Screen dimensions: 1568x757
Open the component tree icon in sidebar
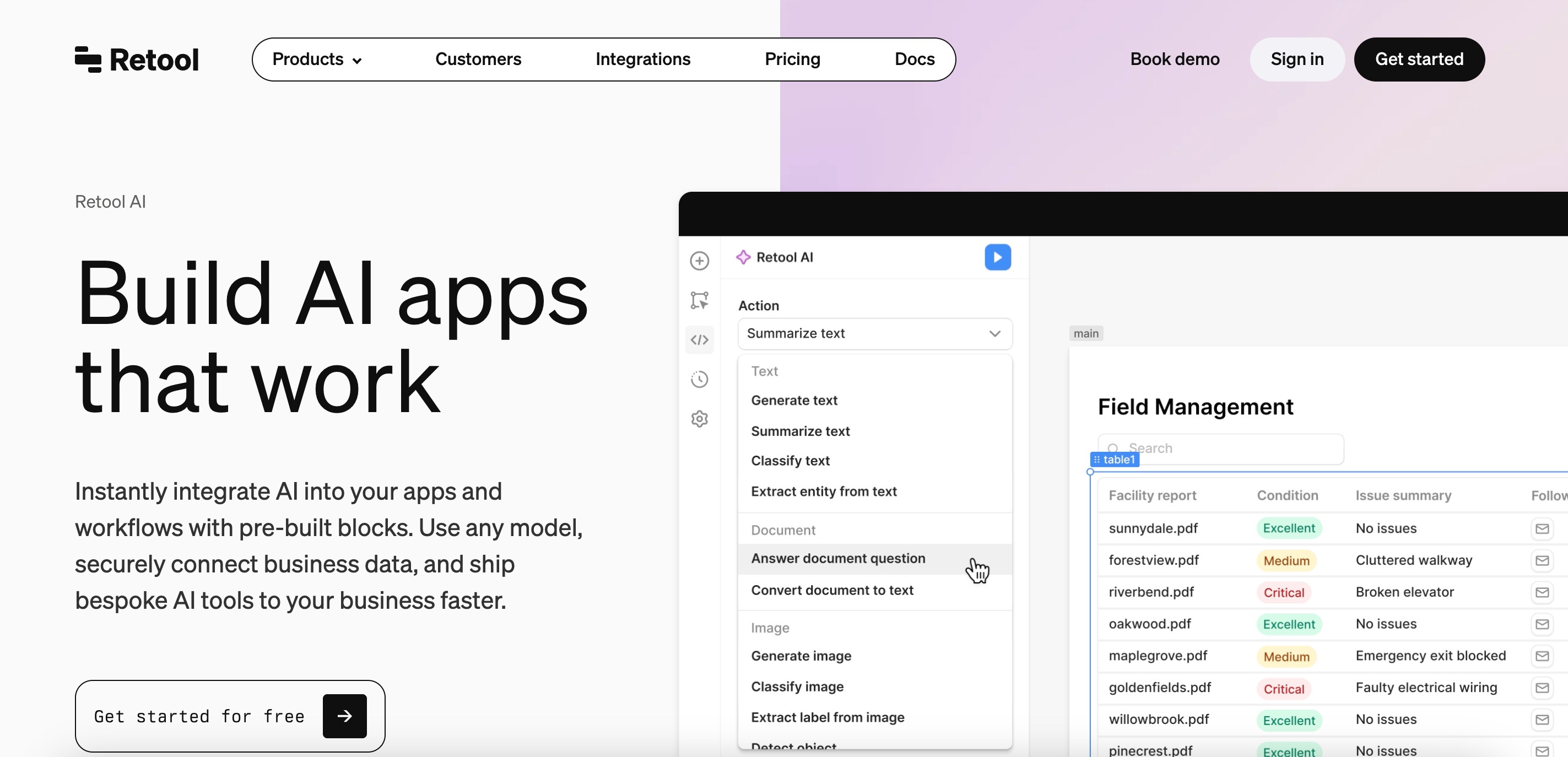pos(699,300)
